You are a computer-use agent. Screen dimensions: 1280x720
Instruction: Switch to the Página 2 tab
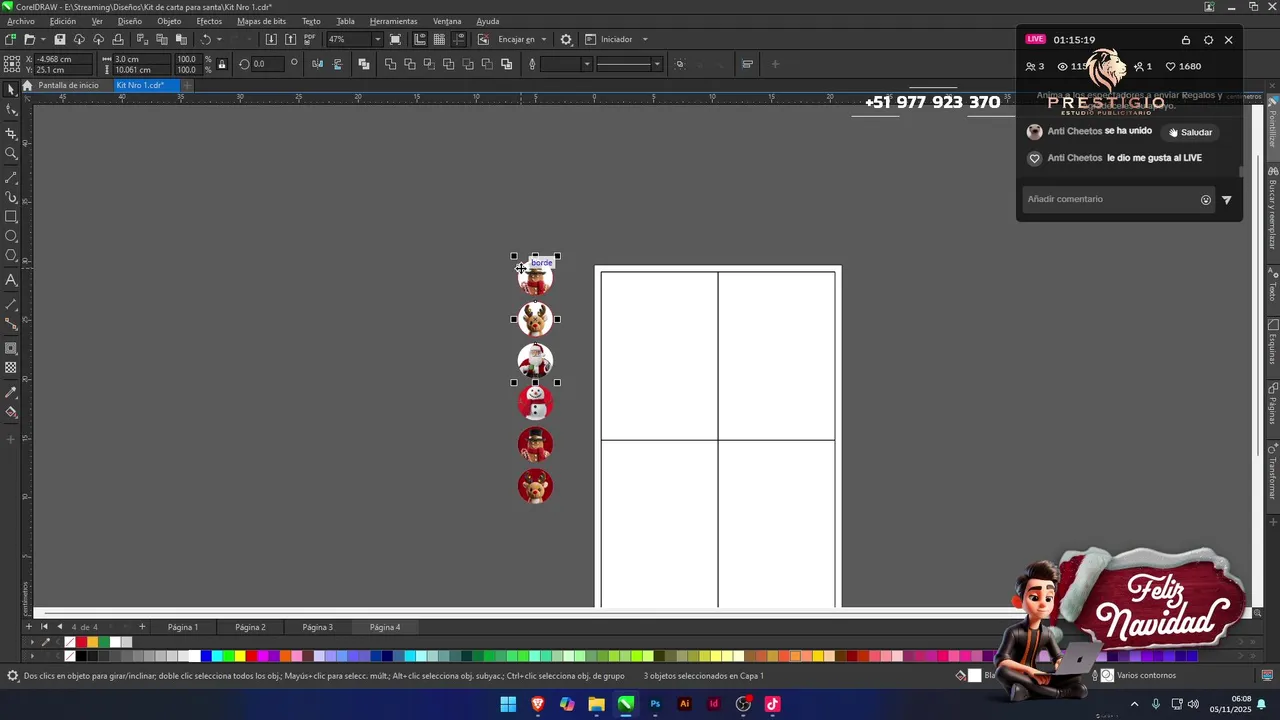coord(250,627)
